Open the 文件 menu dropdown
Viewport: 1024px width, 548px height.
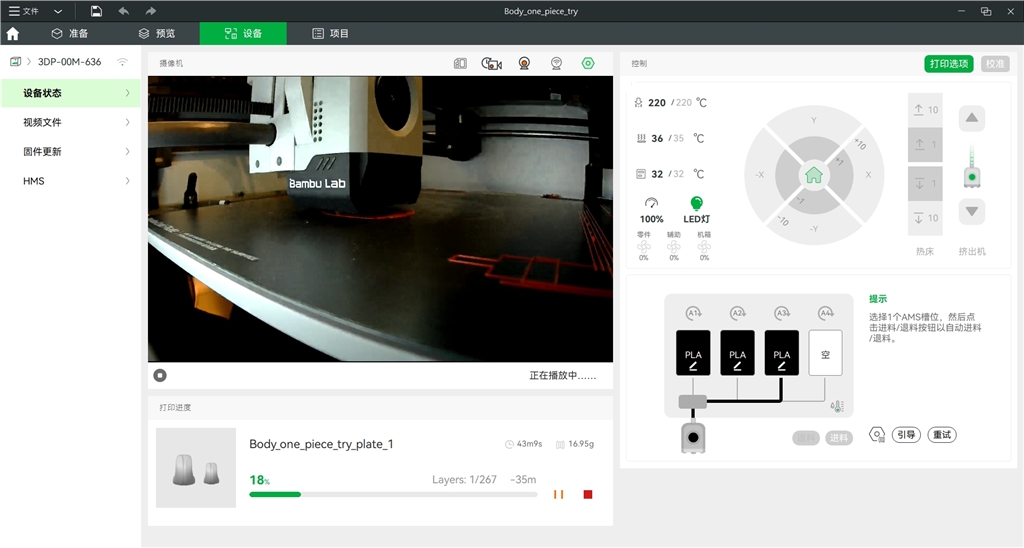[35, 11]
